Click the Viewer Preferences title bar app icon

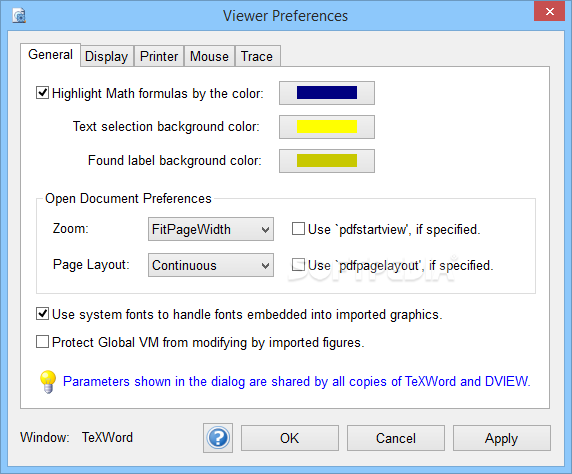point(19,16)
